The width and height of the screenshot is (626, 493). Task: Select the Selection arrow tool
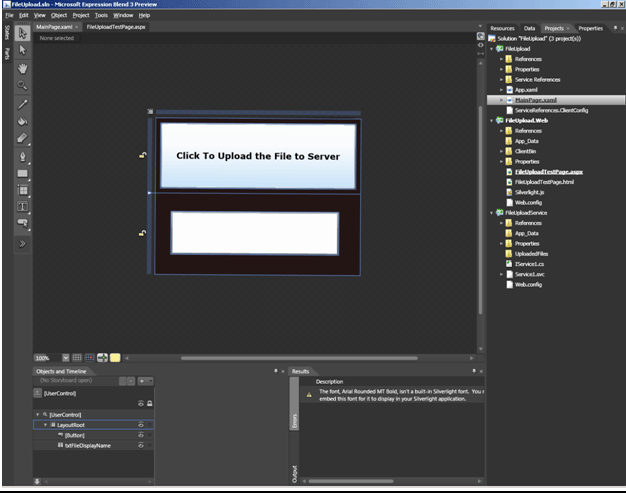[x=23, y=33]
